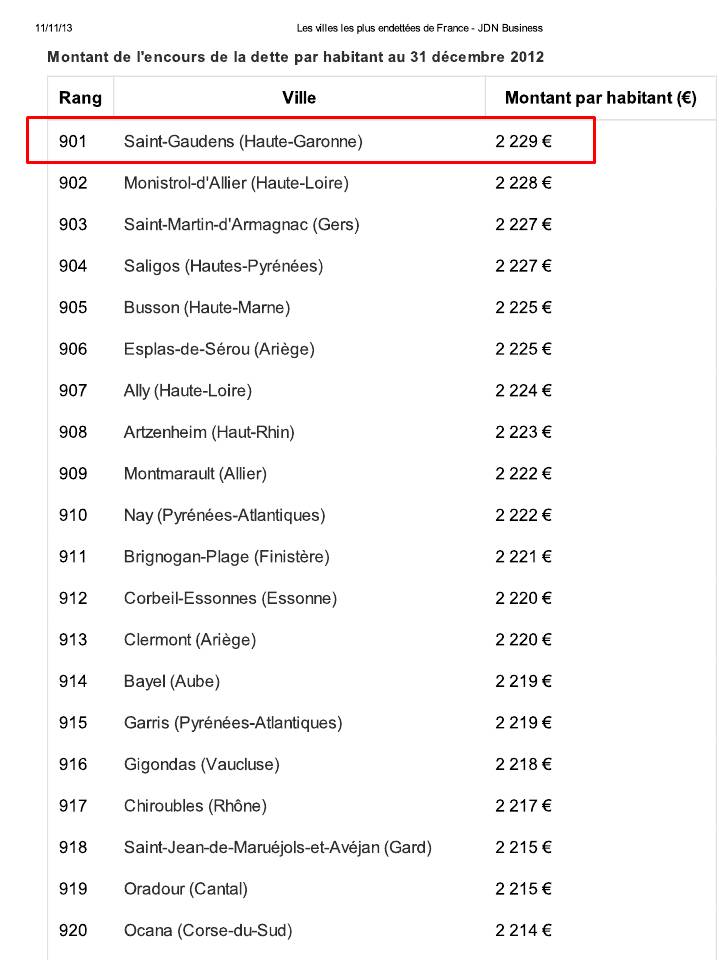This screenshot has width=720, height=960.
Task: Click the 2 219 € amount for Bayel
Action: click(x=523, y=681)
